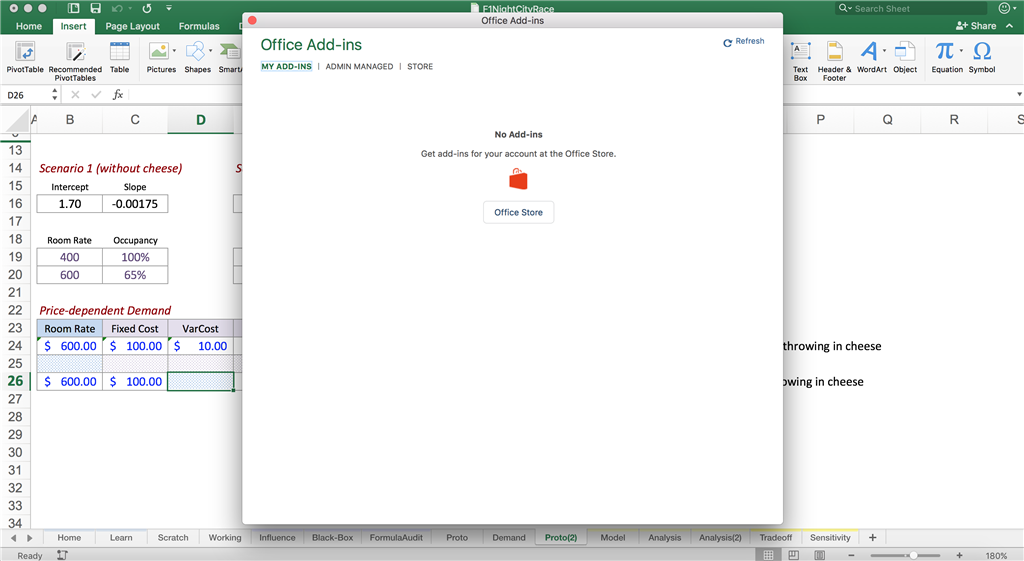The image size is (1024, 561).
Task: Open the undo history dropdown arrow
Action: tap(129, 8)
